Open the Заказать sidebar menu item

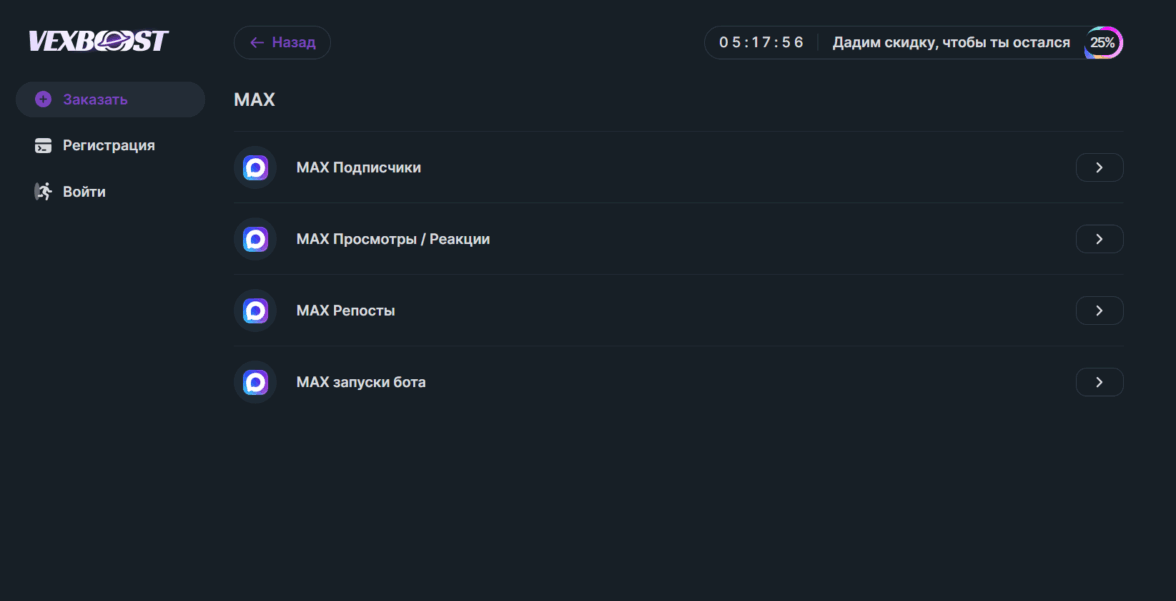pyautogui.click(x=95, y=99)
